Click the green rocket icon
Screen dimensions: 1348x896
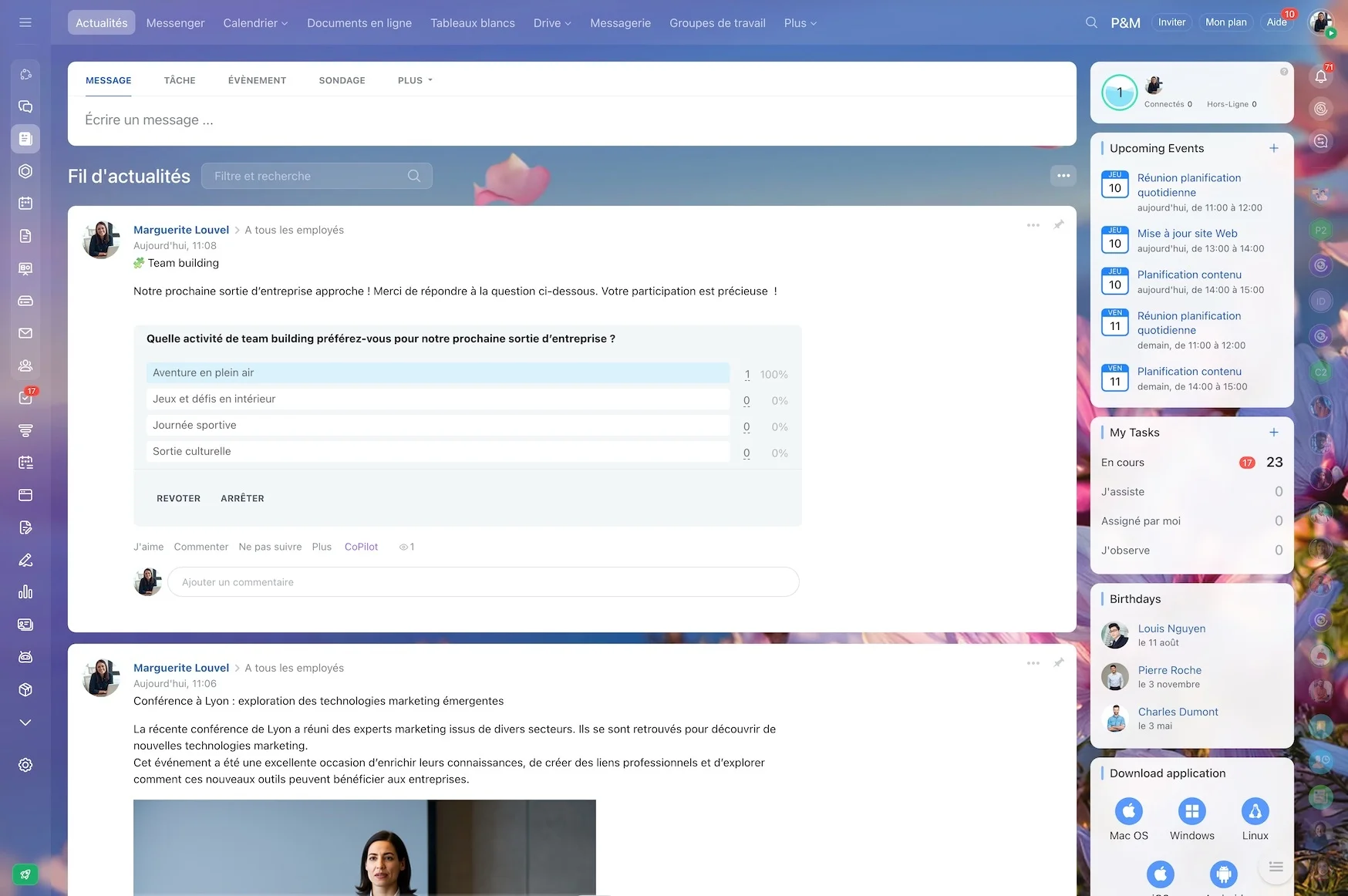[x=25, y=874]
